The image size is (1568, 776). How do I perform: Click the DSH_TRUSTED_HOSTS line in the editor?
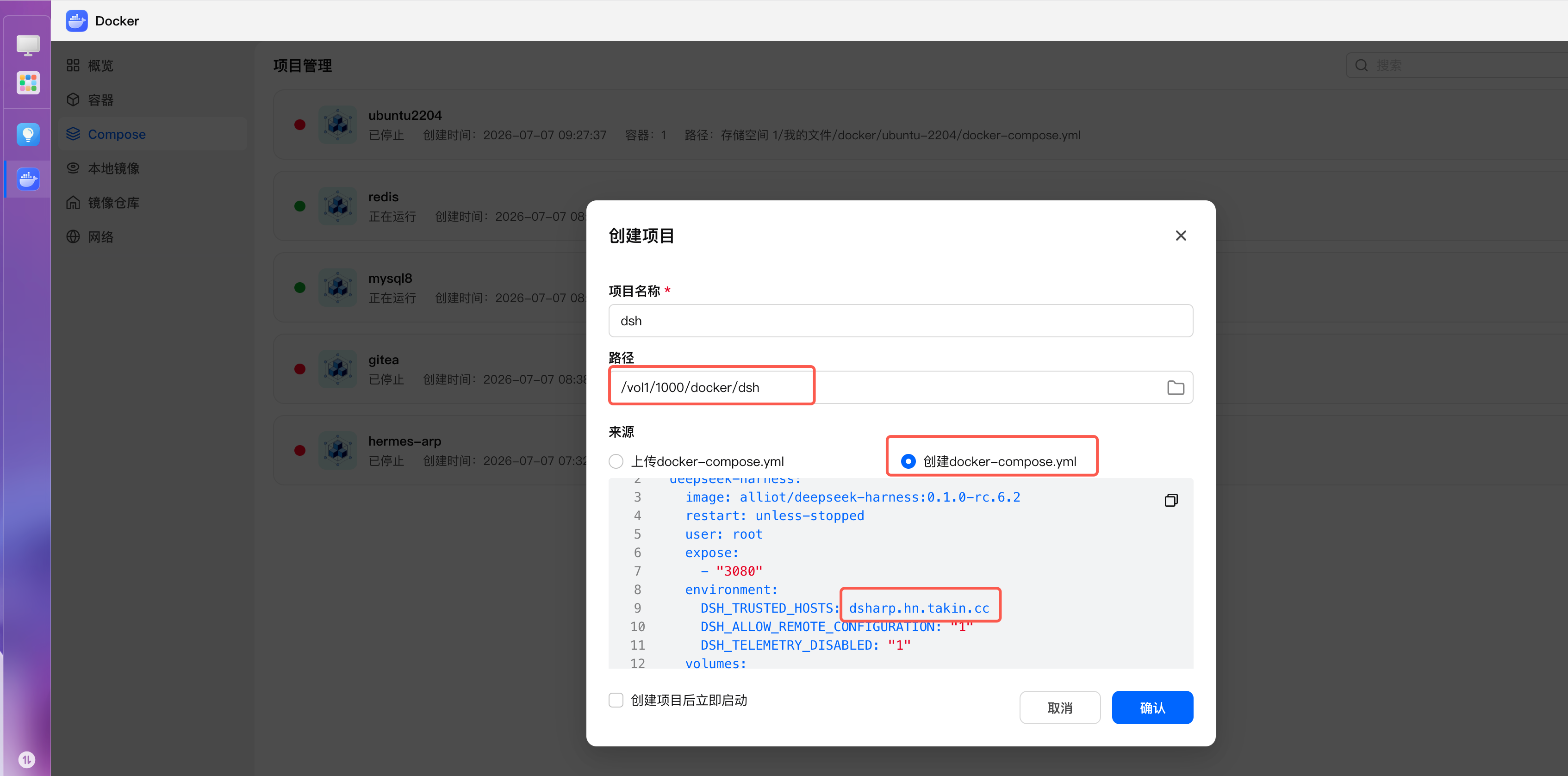845,608
